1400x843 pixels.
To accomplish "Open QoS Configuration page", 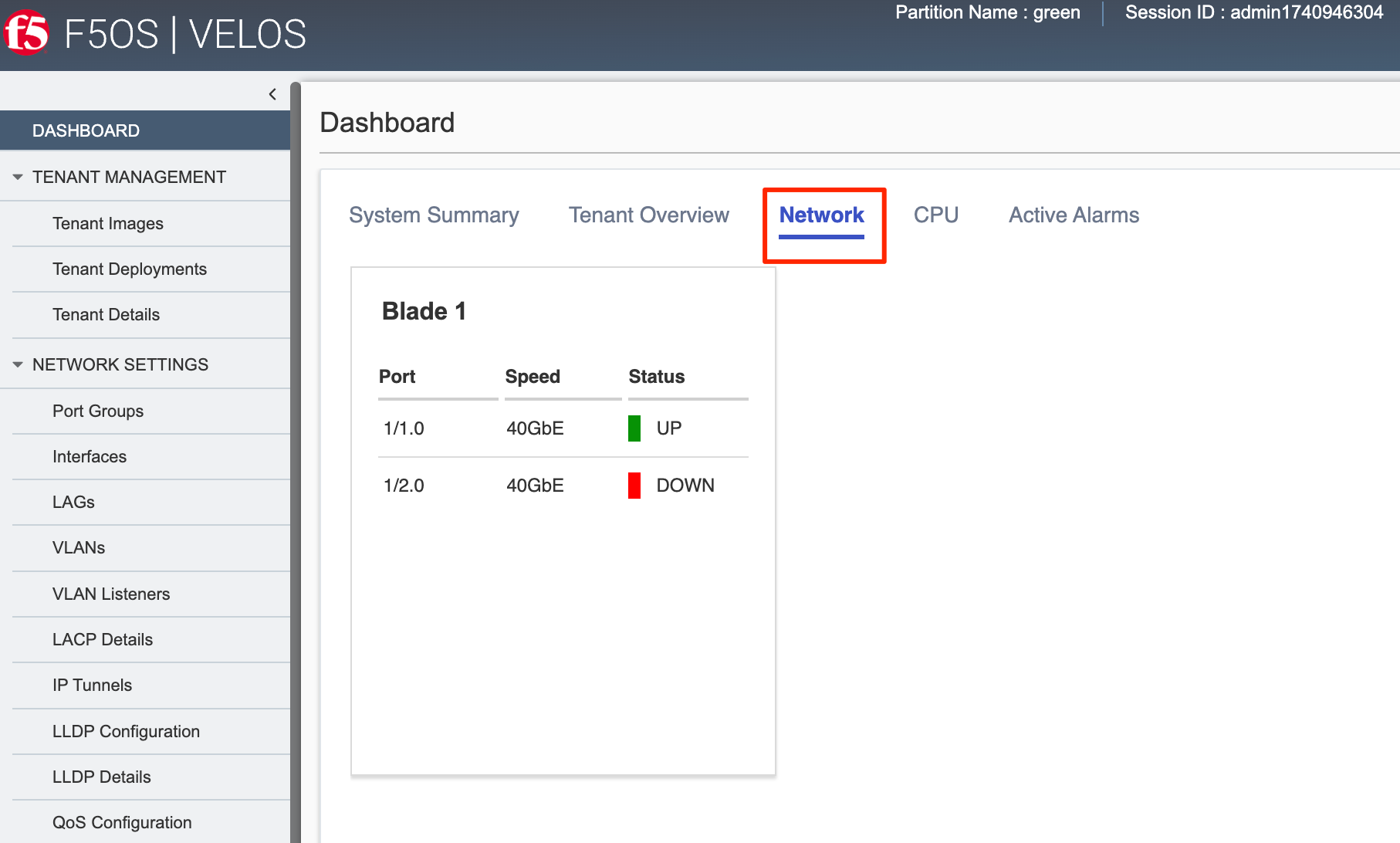I will (x=122, y=823).
